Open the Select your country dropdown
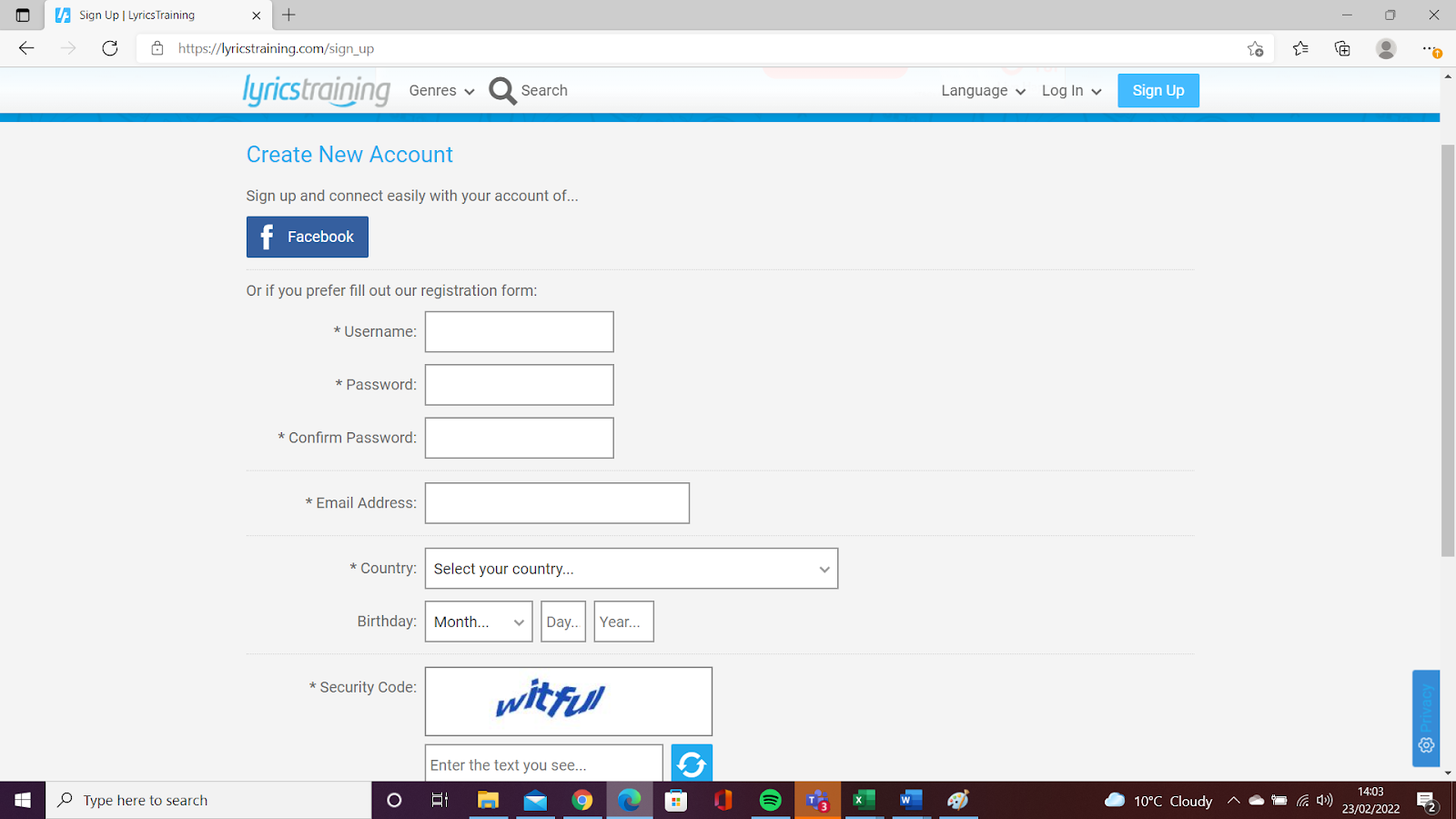Image resolution: width=1456 pixels, height=819 pixels. [632, 568]
